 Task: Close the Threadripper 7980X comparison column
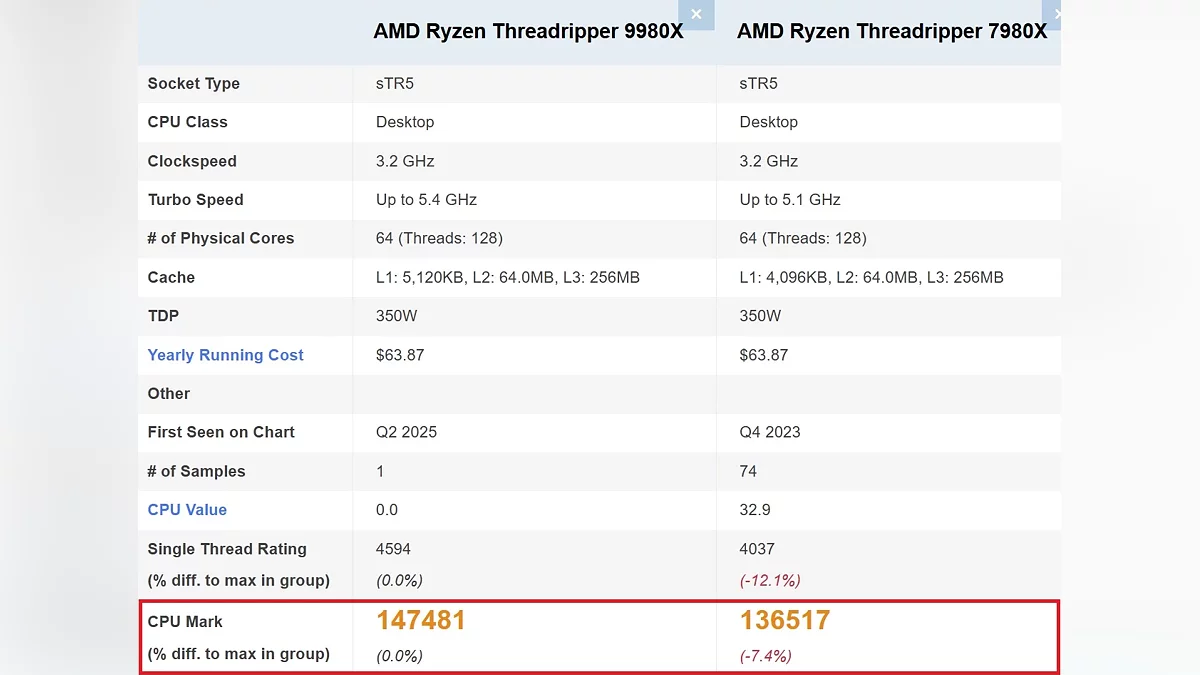(x=1054, y=14)
